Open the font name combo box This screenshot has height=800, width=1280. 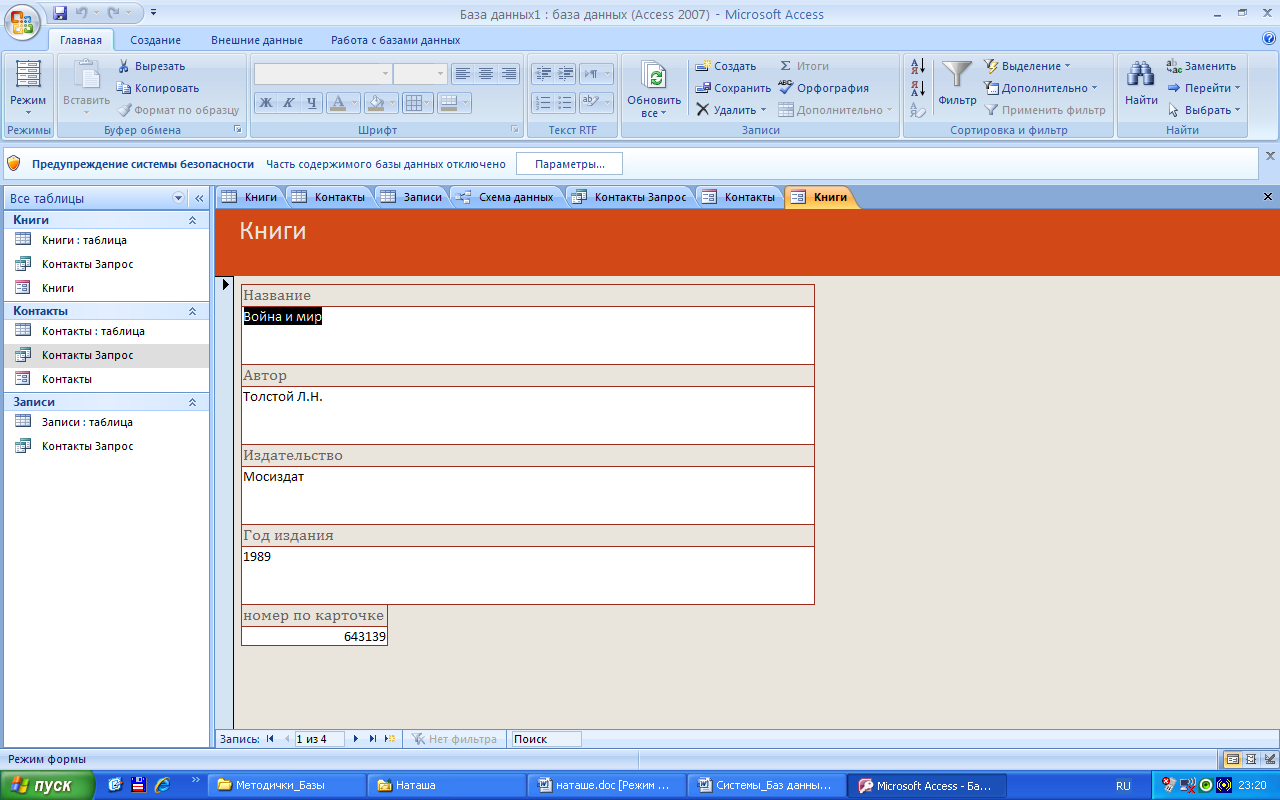click(x=323, y=73)
